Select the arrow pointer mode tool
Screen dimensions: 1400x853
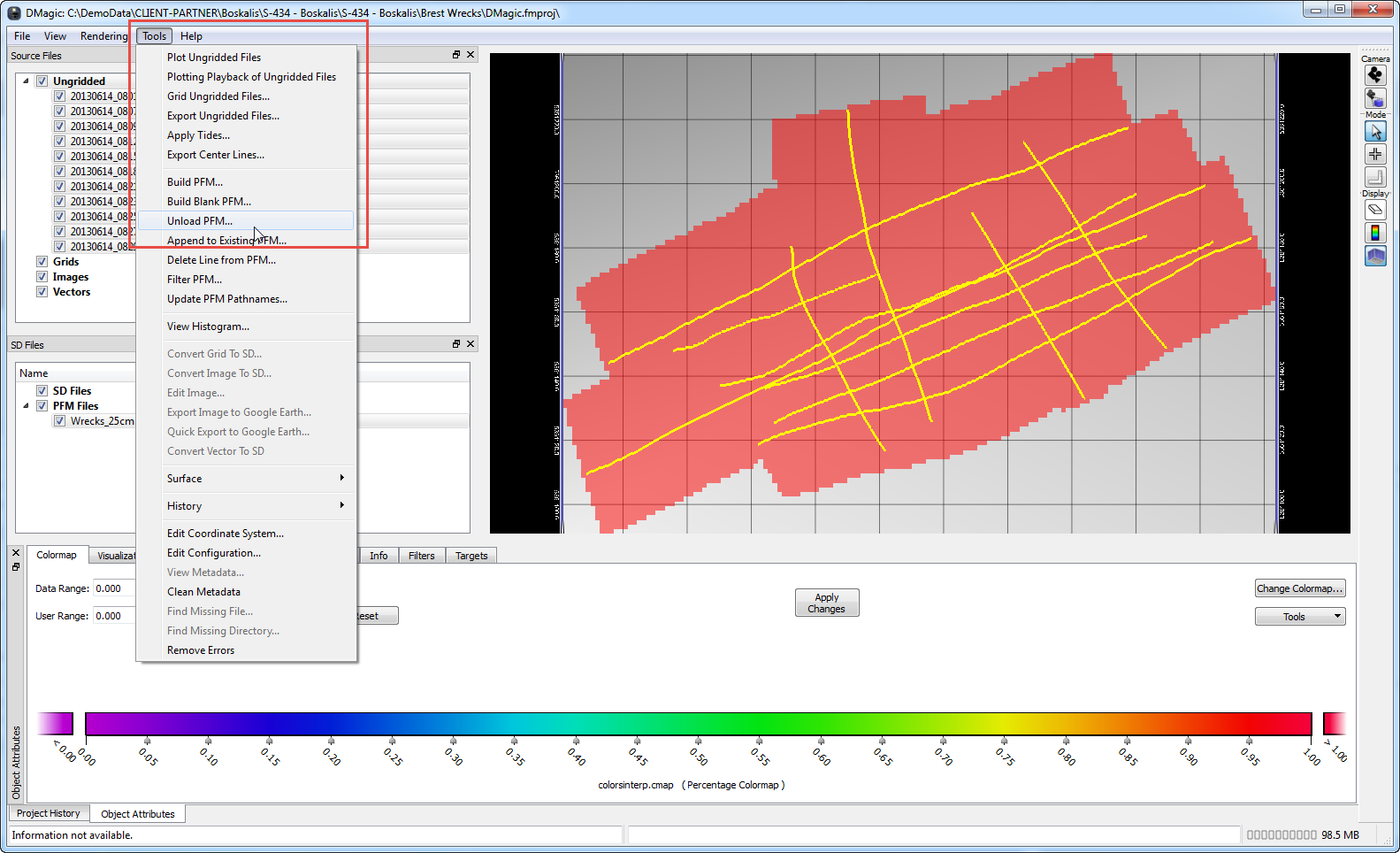pos(1375,132)
